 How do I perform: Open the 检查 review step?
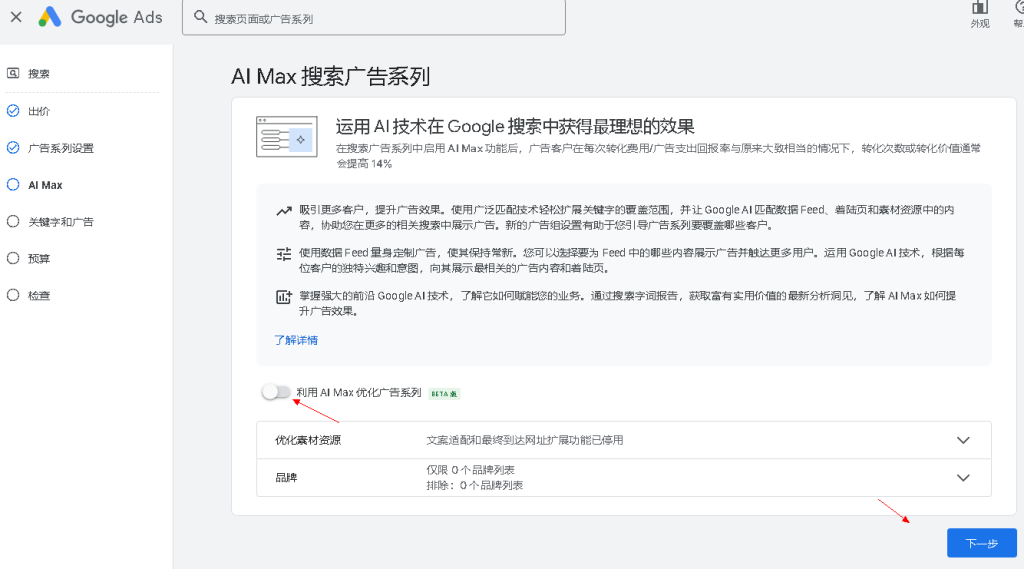coord(39,295)
